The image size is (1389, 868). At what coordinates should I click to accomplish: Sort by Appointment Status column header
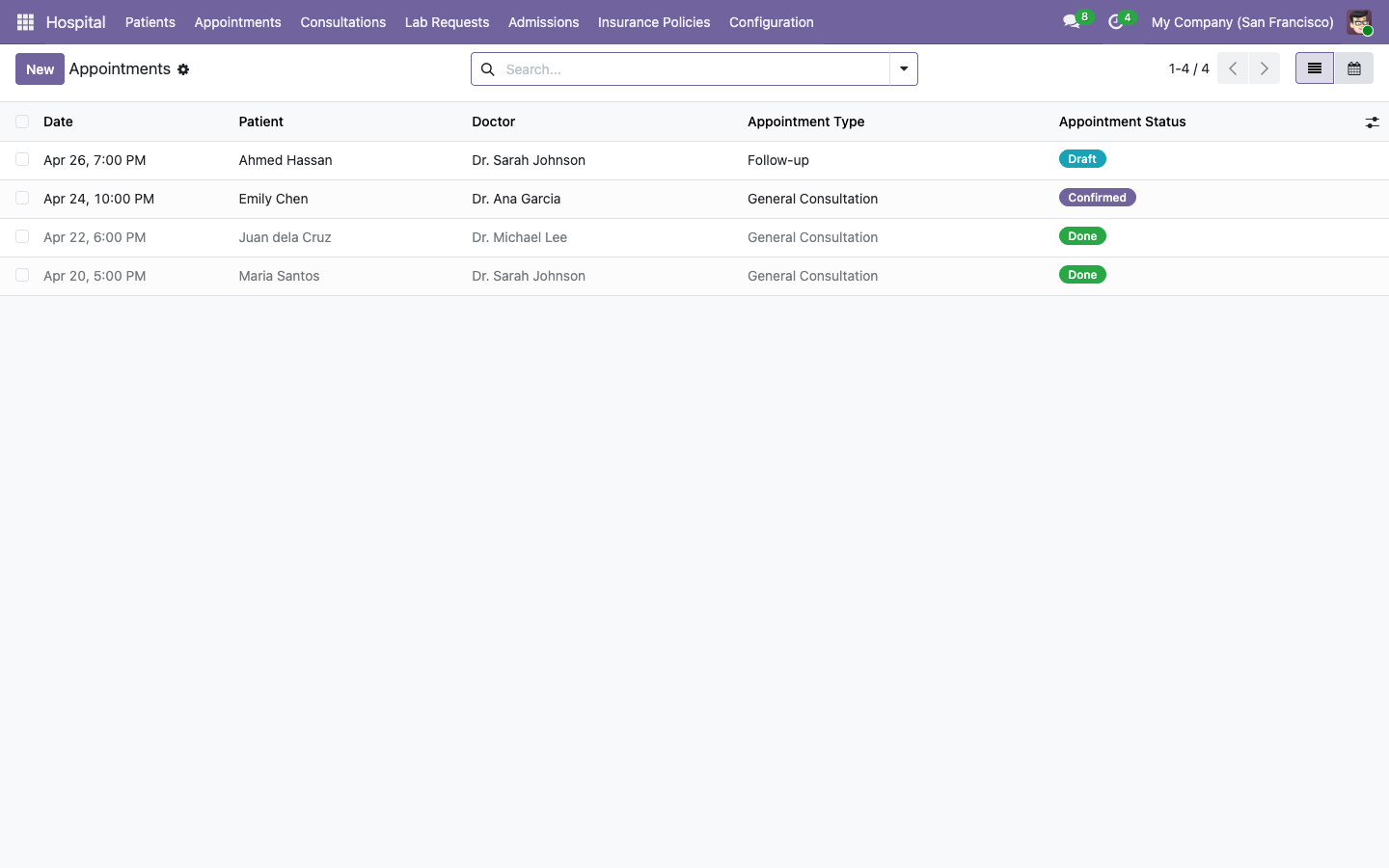(1122, 122)
